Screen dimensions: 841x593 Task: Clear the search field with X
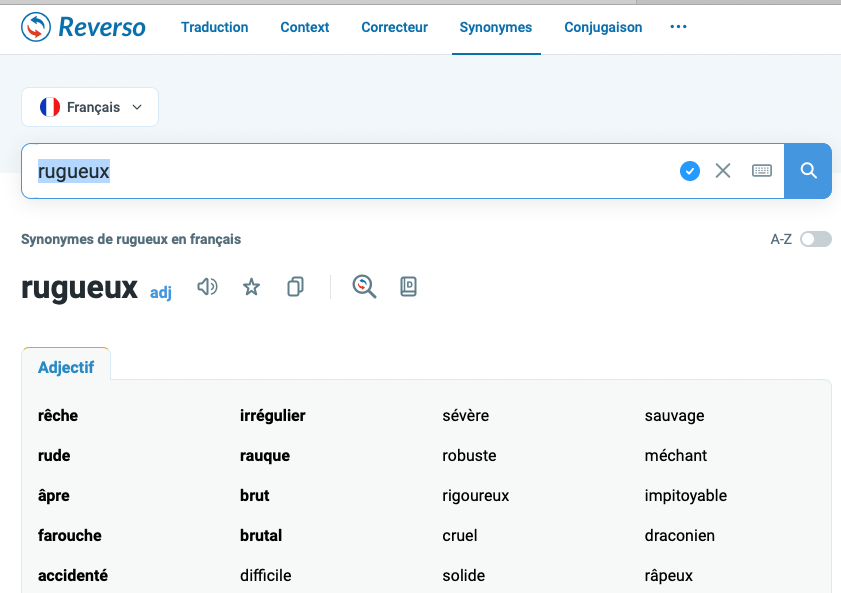click(723, 171)
